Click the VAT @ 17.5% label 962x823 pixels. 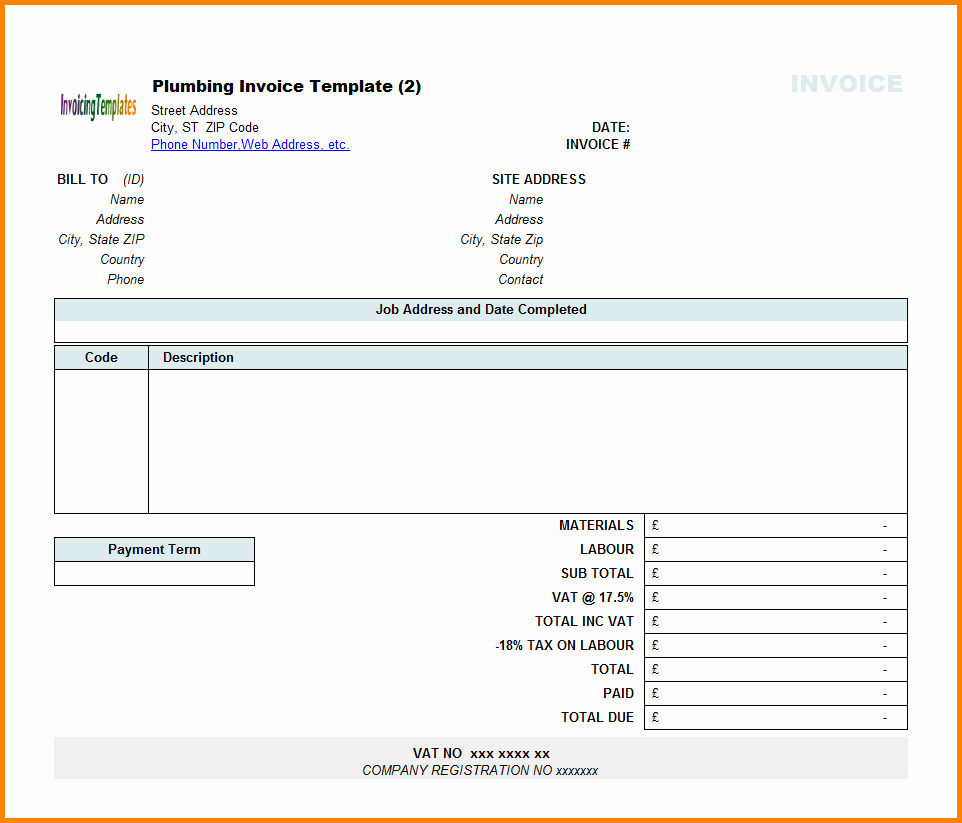click(x=593, y=598)
